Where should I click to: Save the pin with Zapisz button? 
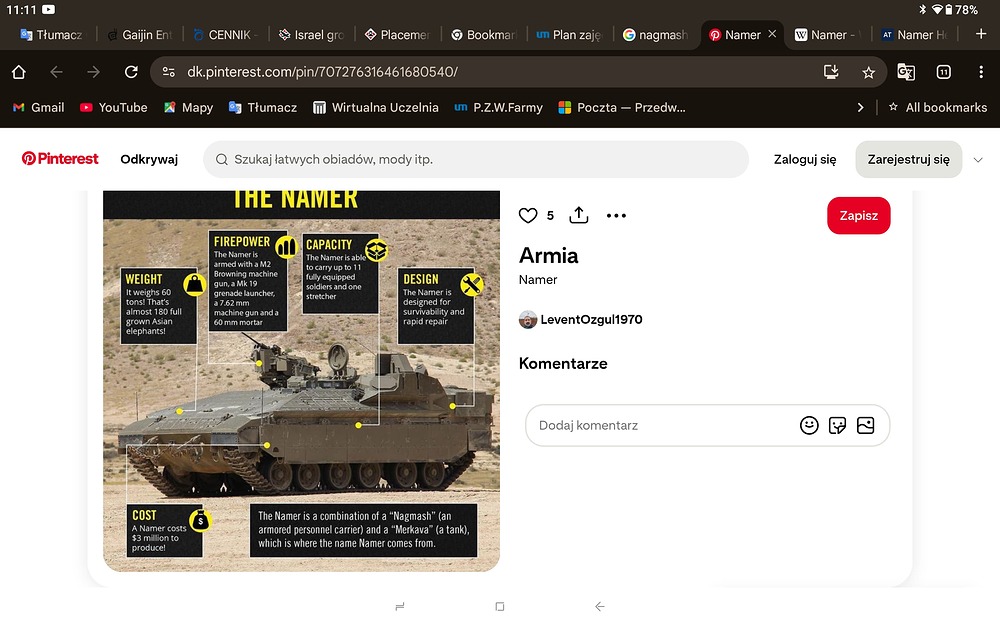[858, 216]
